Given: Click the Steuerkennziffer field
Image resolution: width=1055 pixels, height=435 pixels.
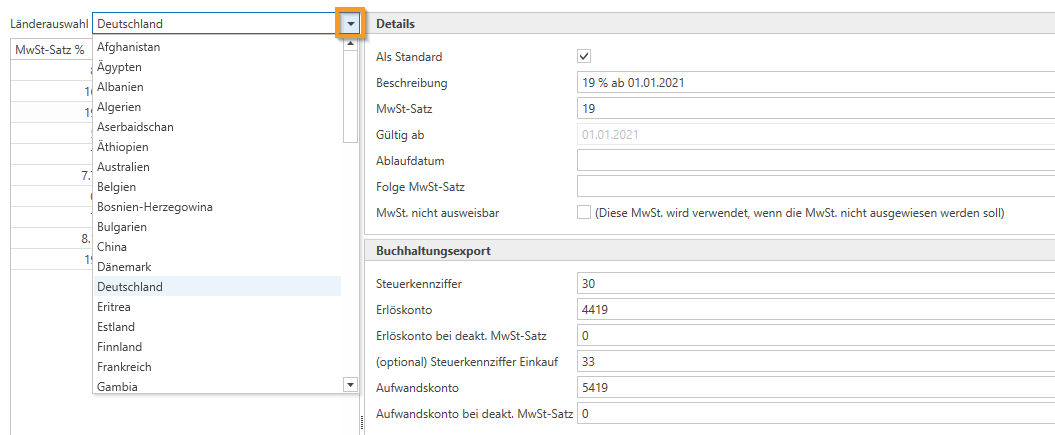Looking at the screenshot, I should click(815, 284).
